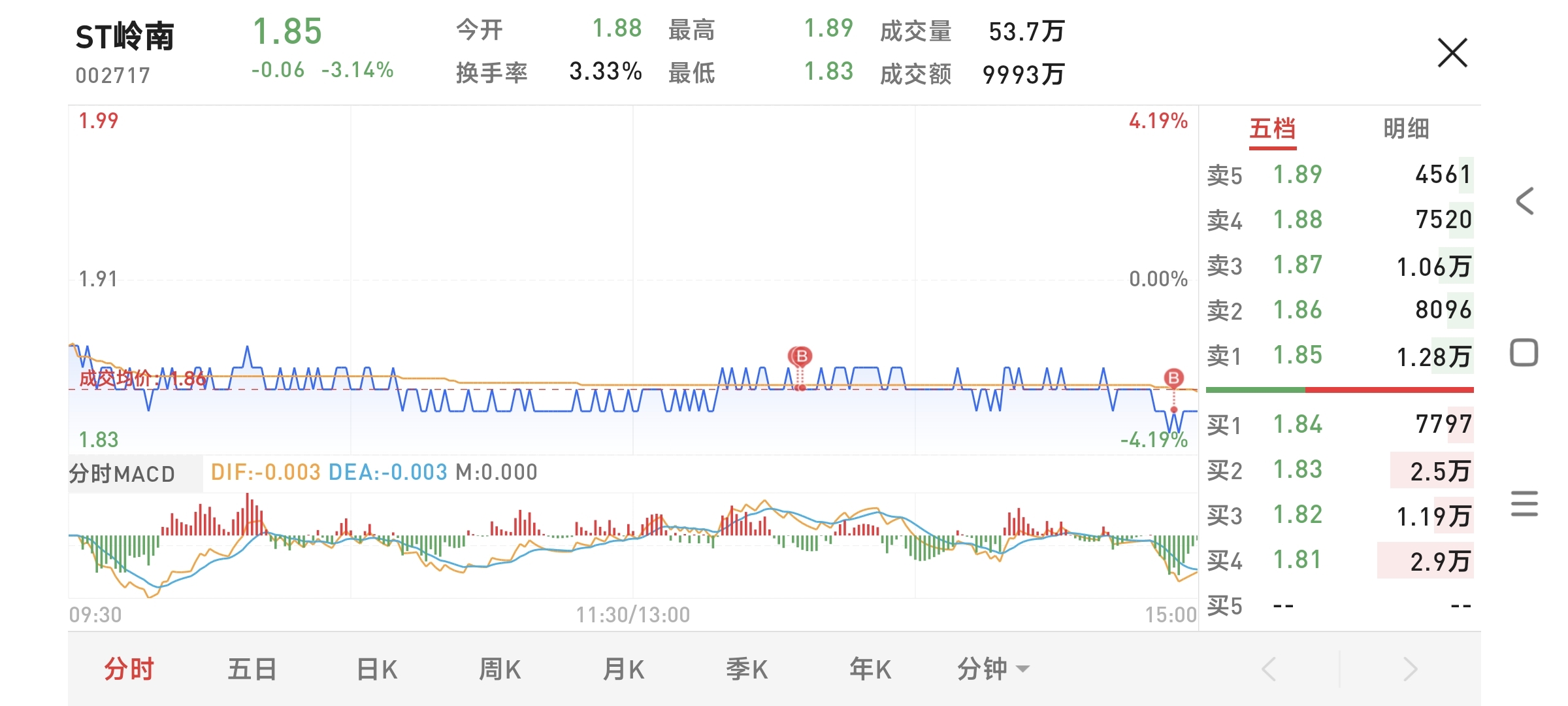Switch to the 明细 tab

[x=1406, y=129]
